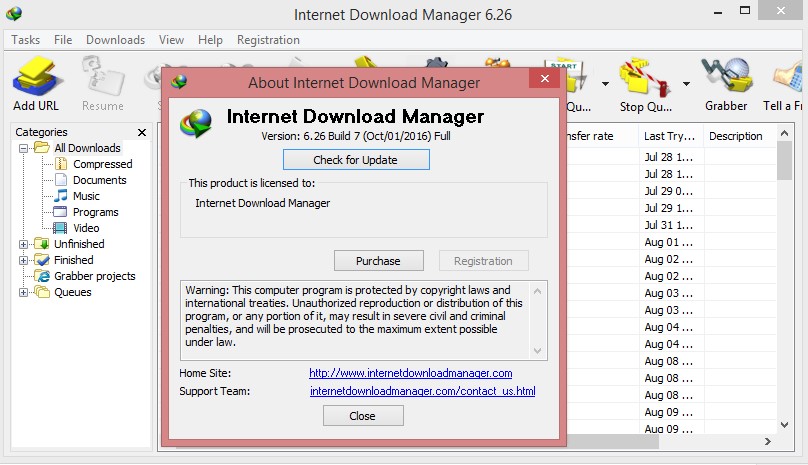
Task: Expand the Unfinished tree node
Action: 23,244
